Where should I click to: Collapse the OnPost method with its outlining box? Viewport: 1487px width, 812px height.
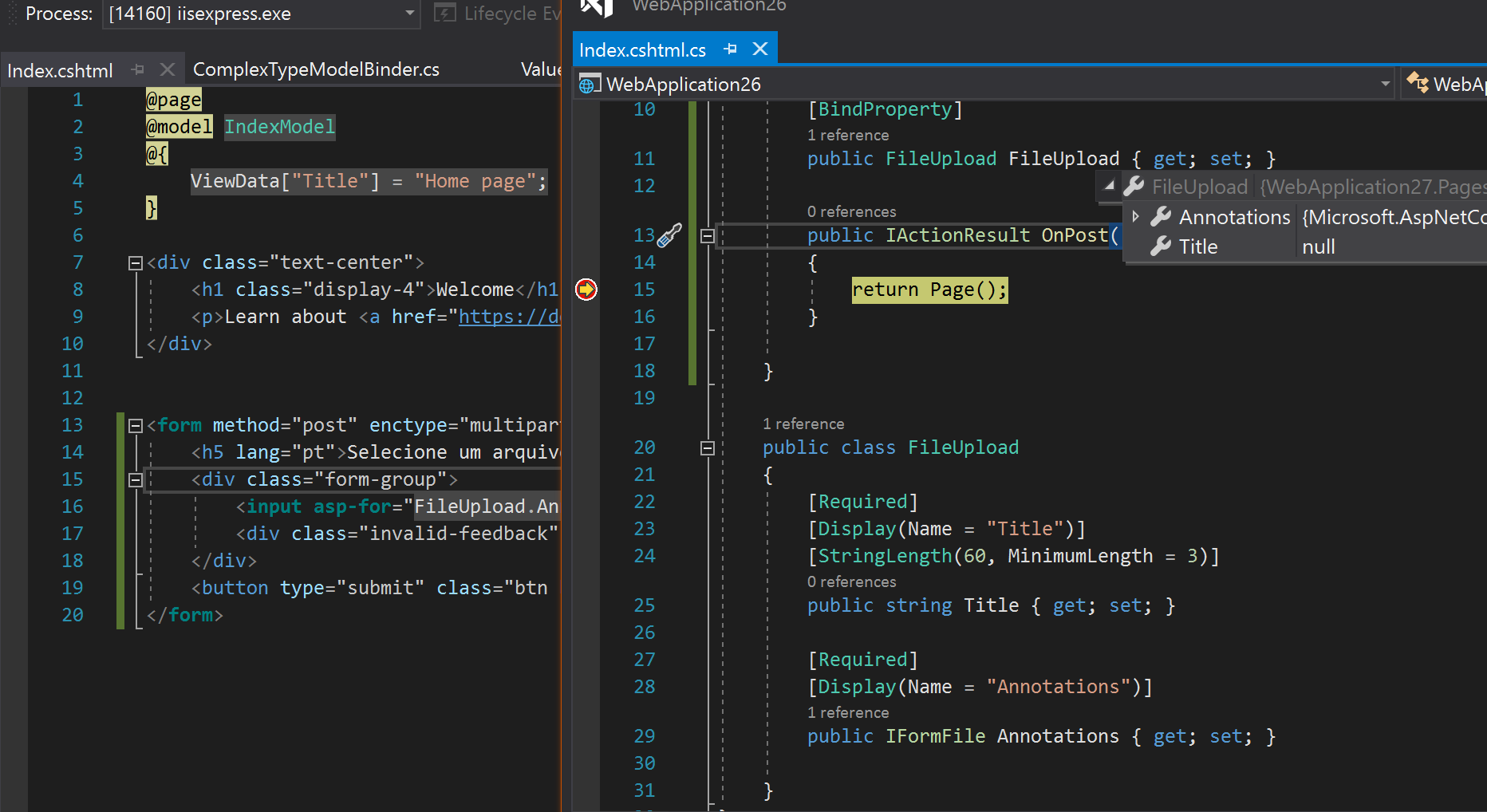(x=707, y=235)
